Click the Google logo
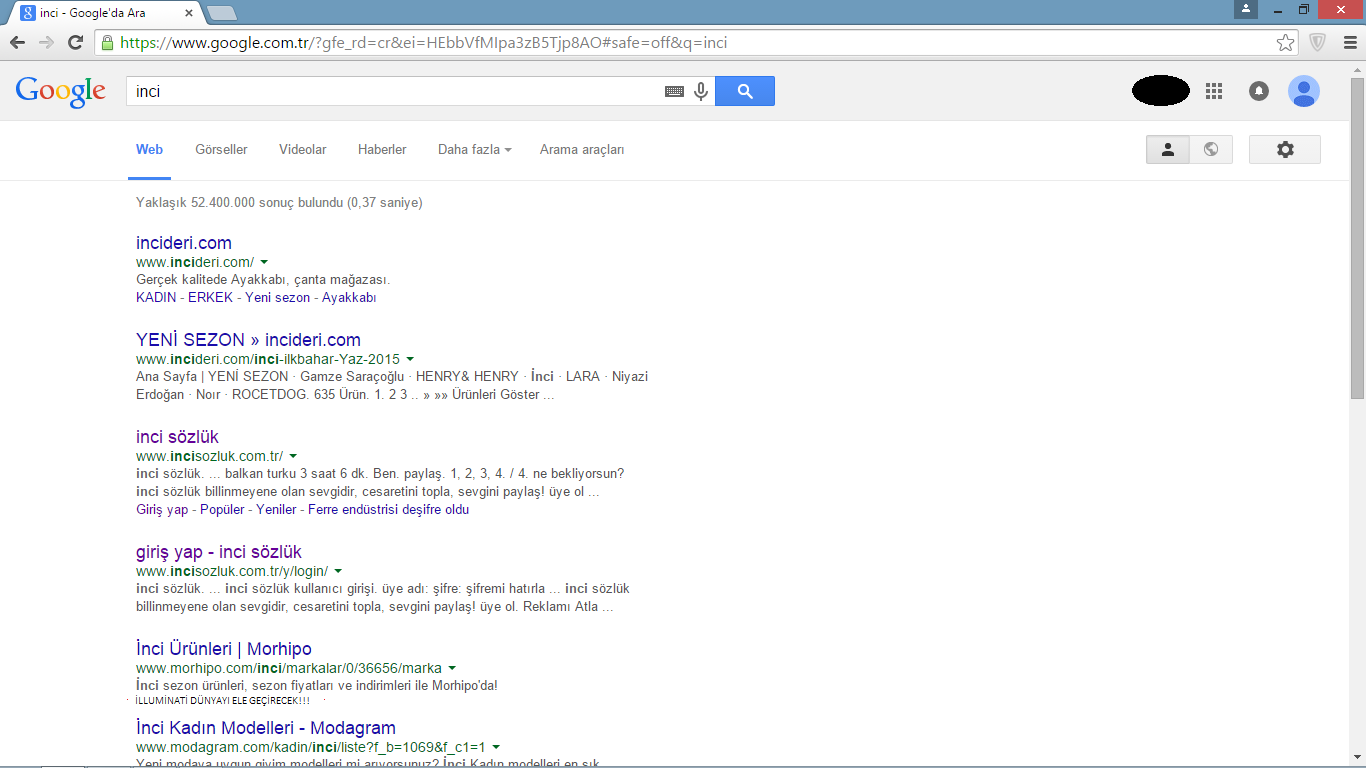Screen dimensions: 1366x768 [x=61, y=91]
